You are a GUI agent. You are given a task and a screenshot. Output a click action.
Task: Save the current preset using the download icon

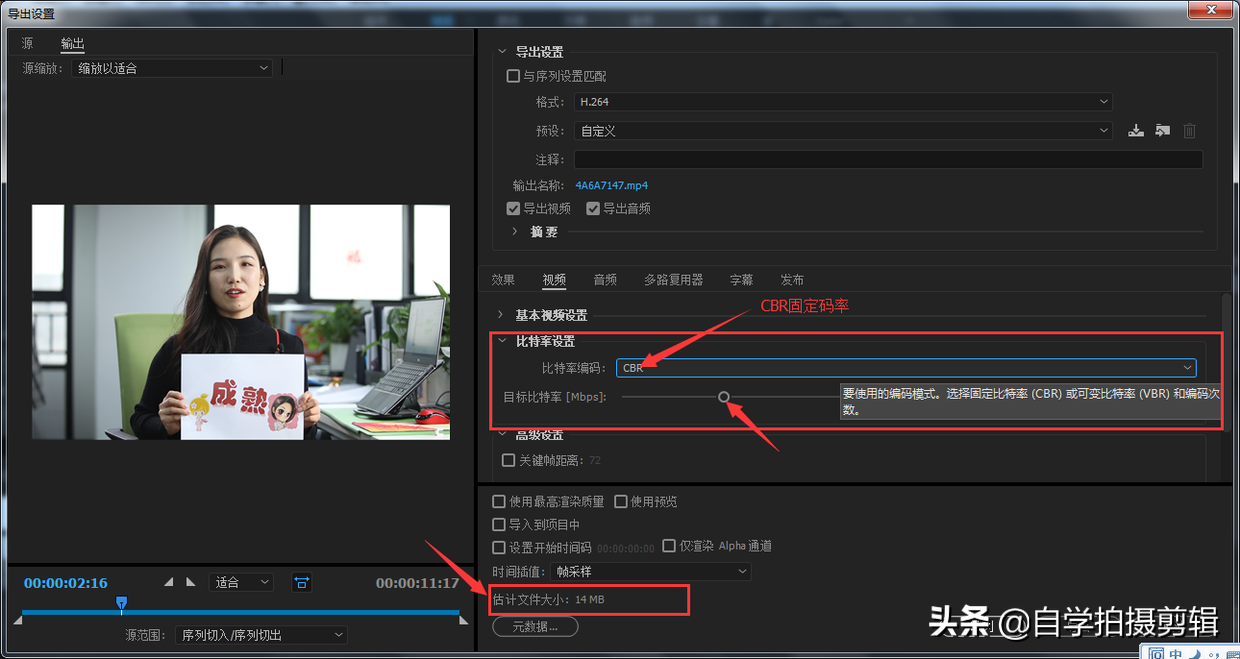[x=1135, y=130]
